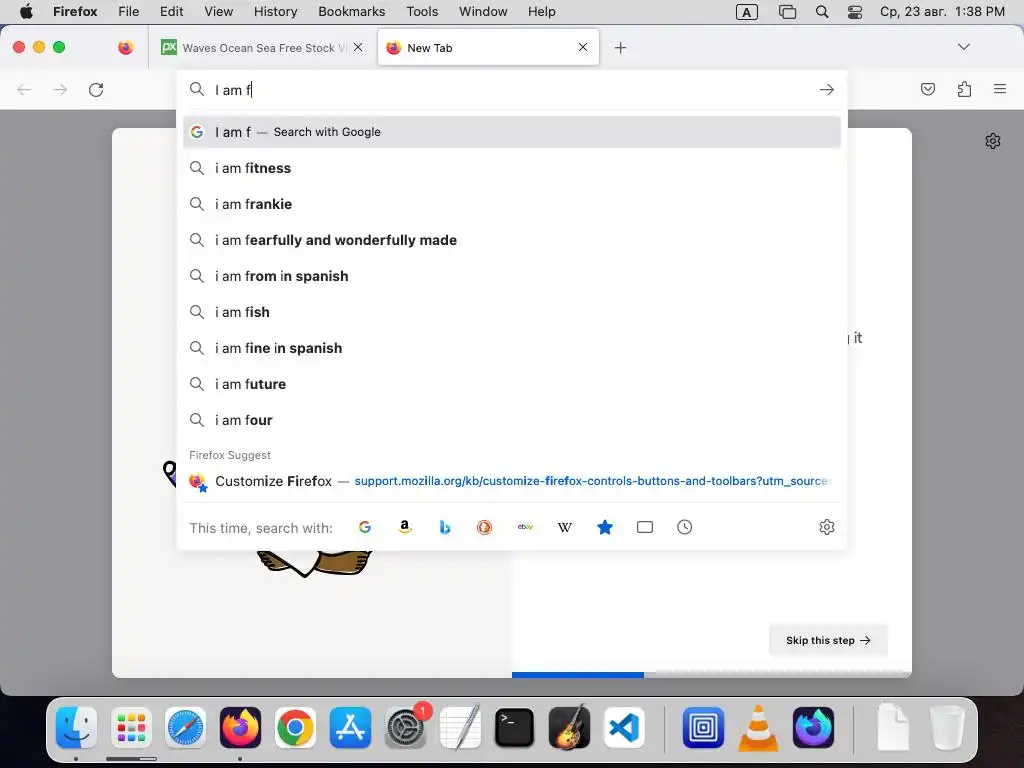Image resolution: width=1024 pixels, height=768 pixels.
Task: Open GarageBand from the Dock
Action: (x=569, y=728)
